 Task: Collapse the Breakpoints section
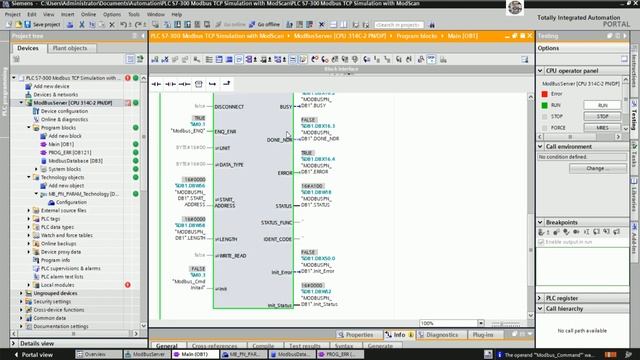pos(540,222)
